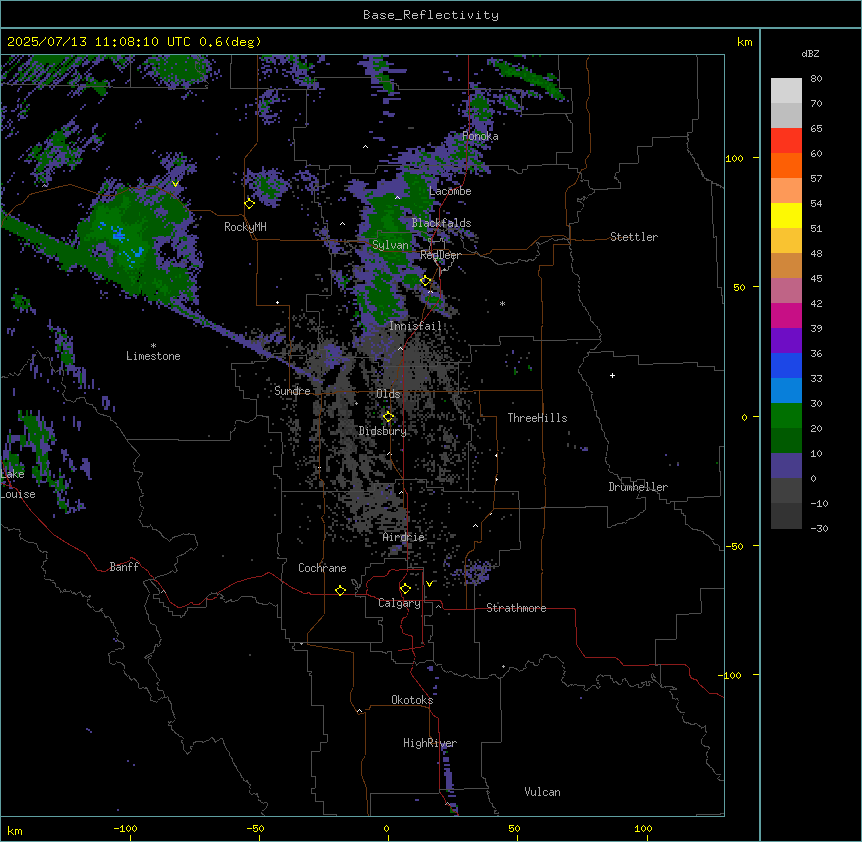Select the light blue swatch in dBZ legend
The width and height of the screenshot is (862, 842).
pos(786,390)
